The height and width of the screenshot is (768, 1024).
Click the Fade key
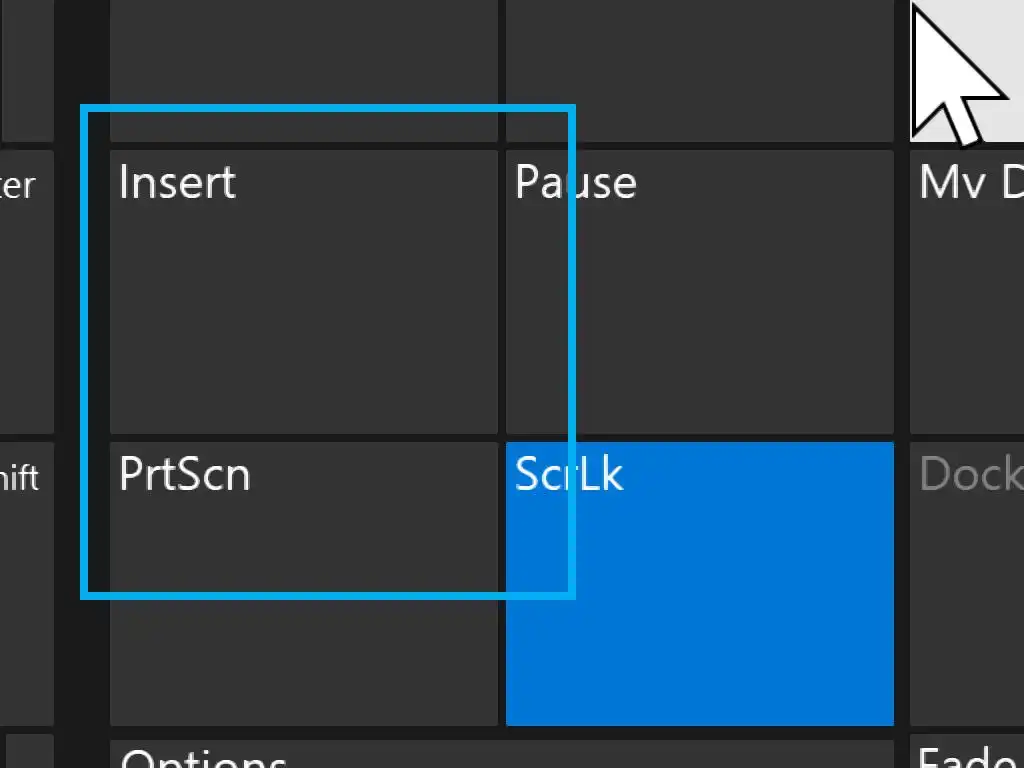[x=967, y=753]
